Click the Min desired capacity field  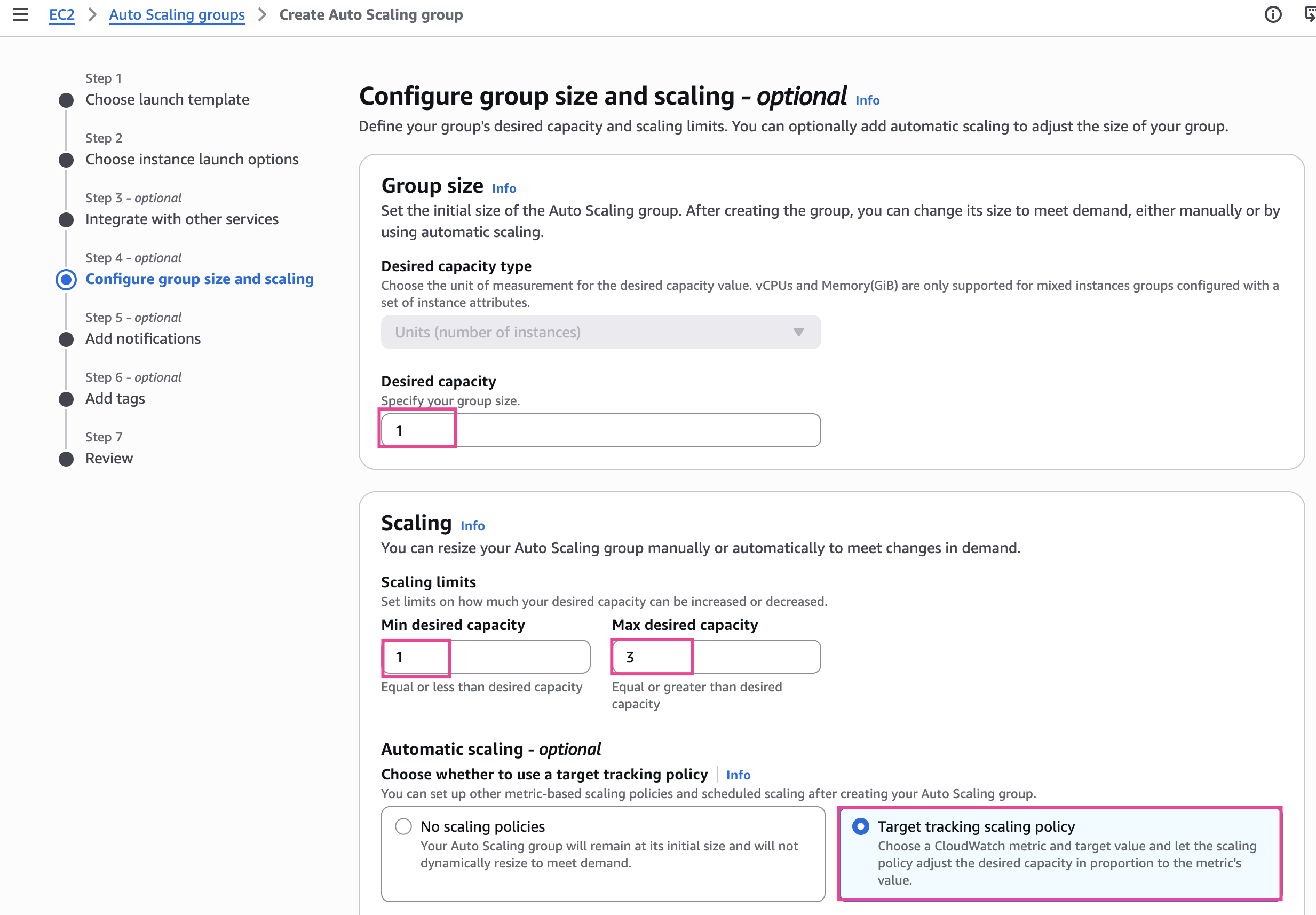tap(485, 657)
